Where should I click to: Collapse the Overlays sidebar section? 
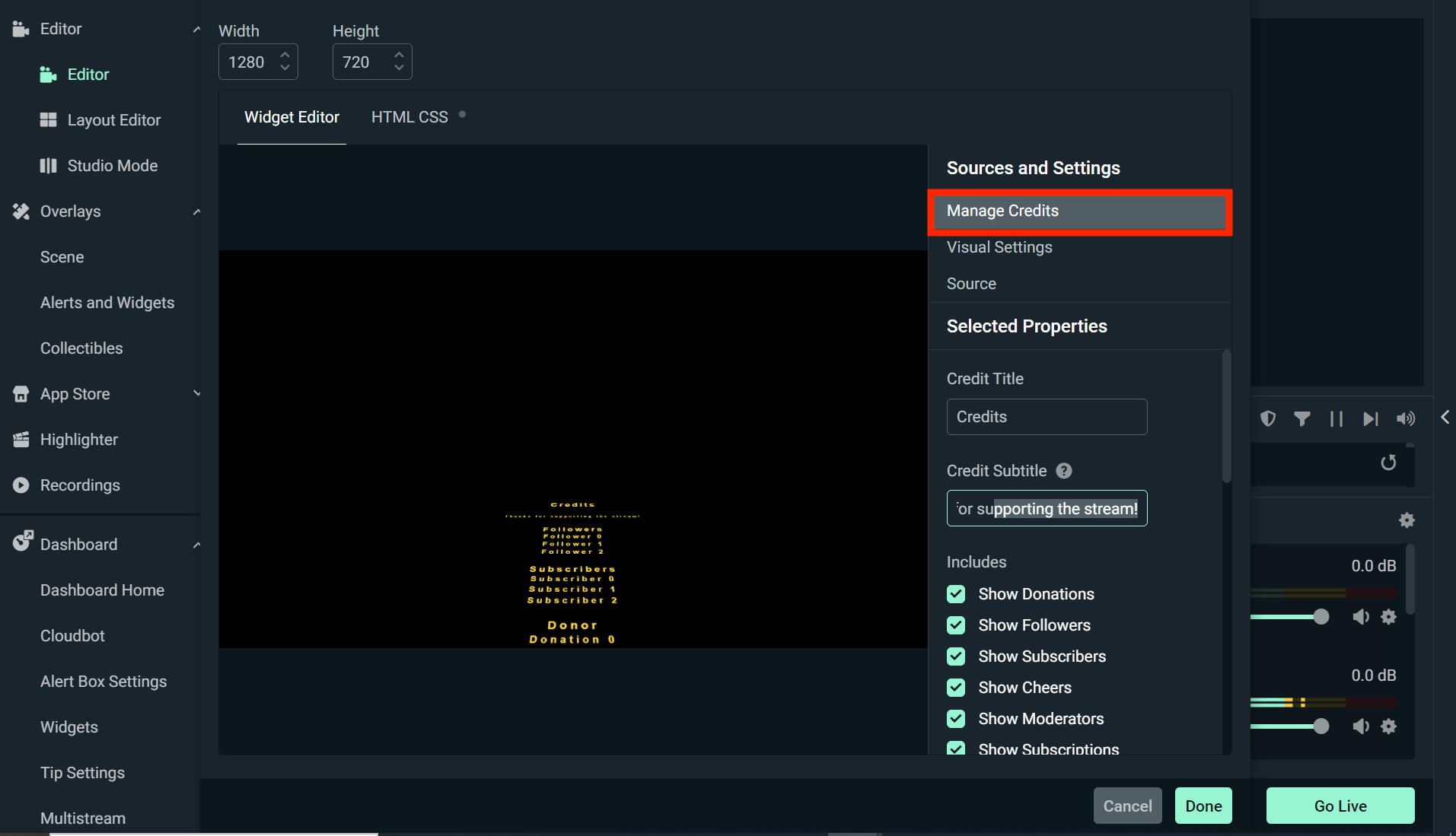point(196,211)
